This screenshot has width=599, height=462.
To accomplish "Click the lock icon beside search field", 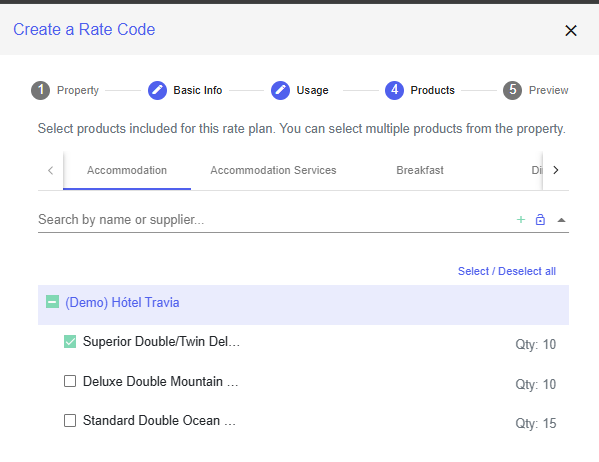I will click(x=540, y=220).
